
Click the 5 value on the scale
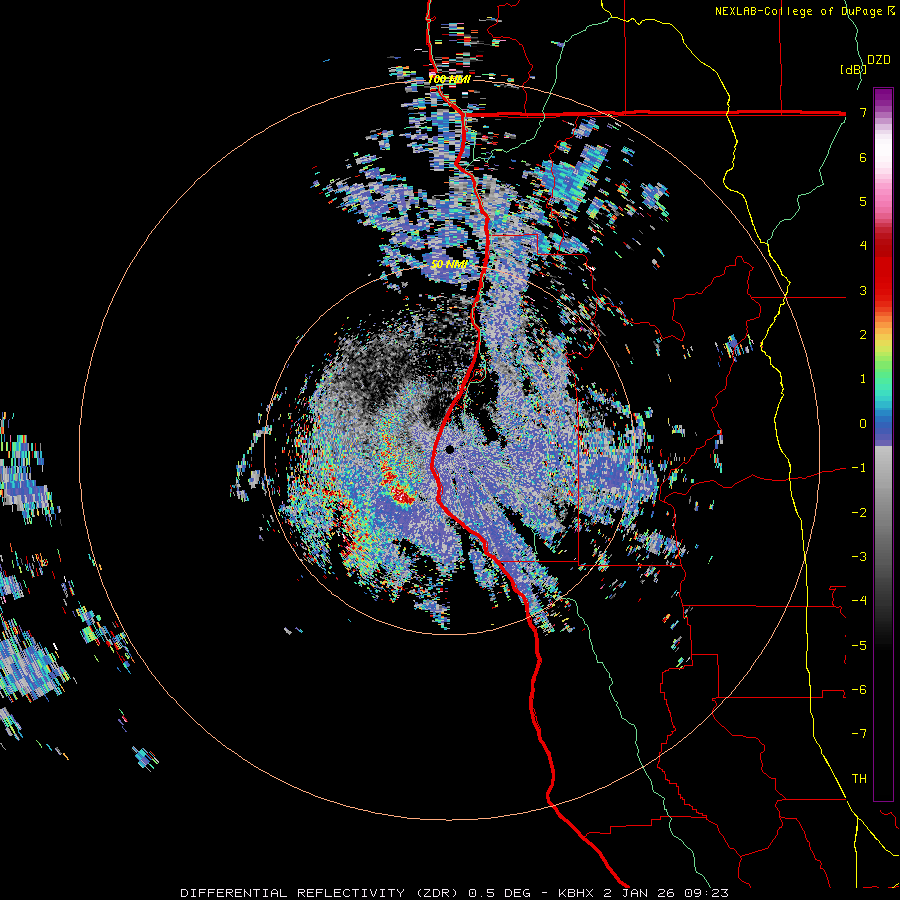[x=863, y=201]
